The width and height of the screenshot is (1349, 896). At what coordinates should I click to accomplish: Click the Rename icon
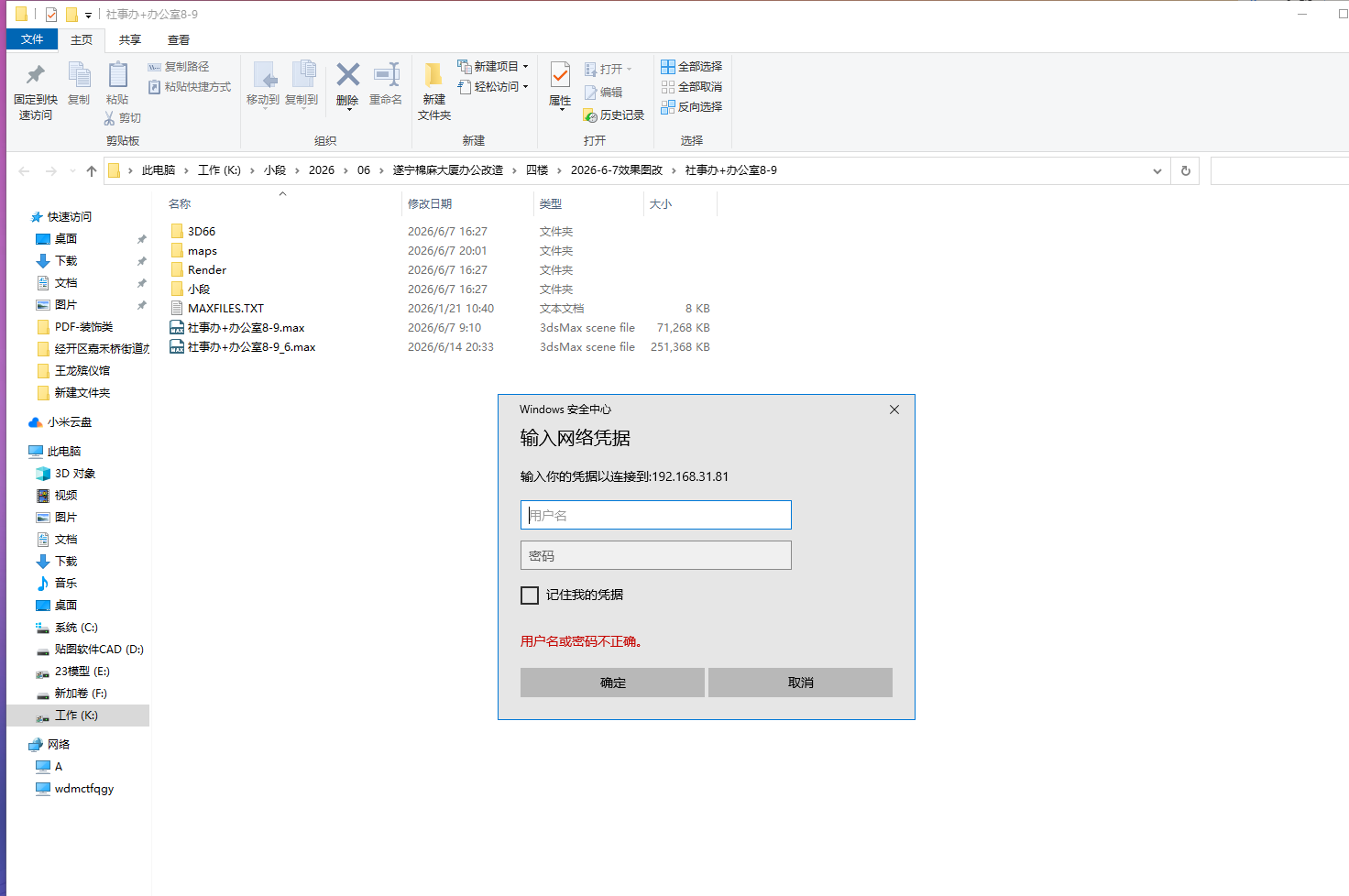coord(386,74)
